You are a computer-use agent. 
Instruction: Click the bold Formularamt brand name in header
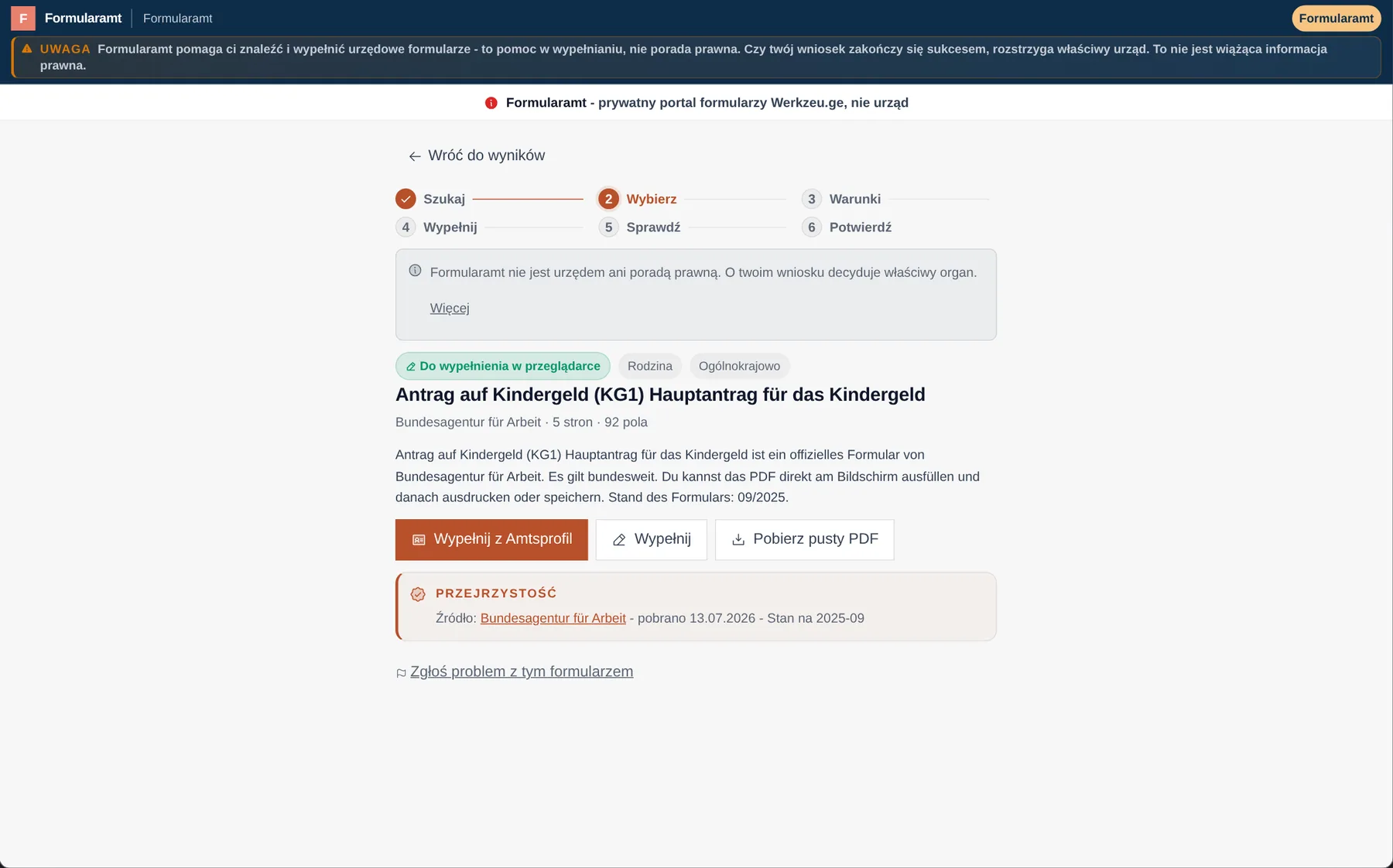tap(84, 18)
